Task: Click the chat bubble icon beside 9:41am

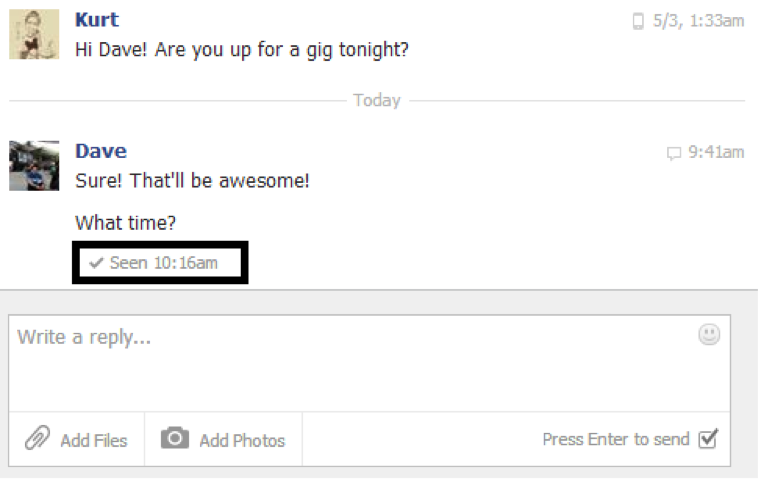Action: (x=674, y=153)
